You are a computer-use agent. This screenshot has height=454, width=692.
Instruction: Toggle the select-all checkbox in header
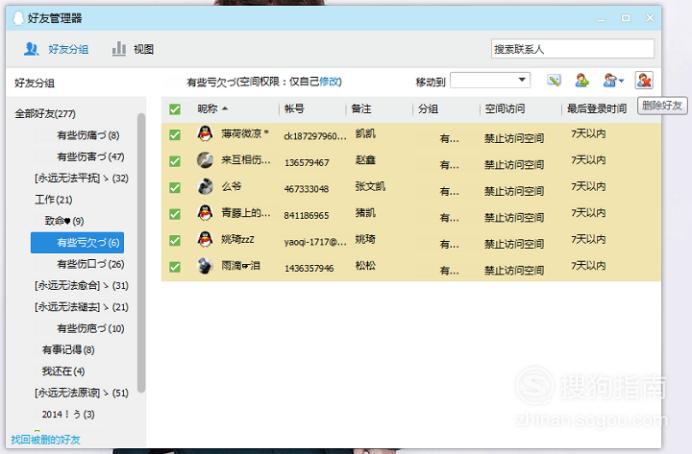pyautogui.click(x=175, y=109)
